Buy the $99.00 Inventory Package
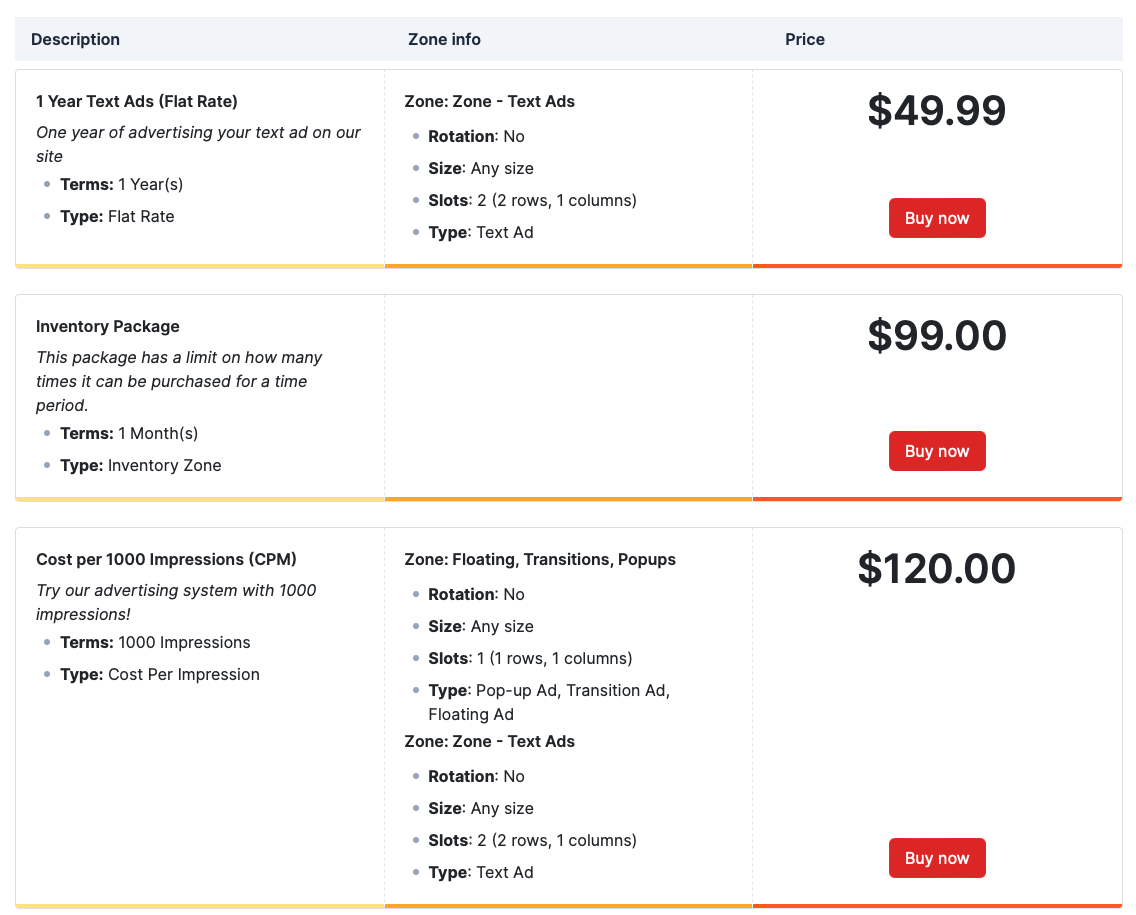 click(937, 451)
